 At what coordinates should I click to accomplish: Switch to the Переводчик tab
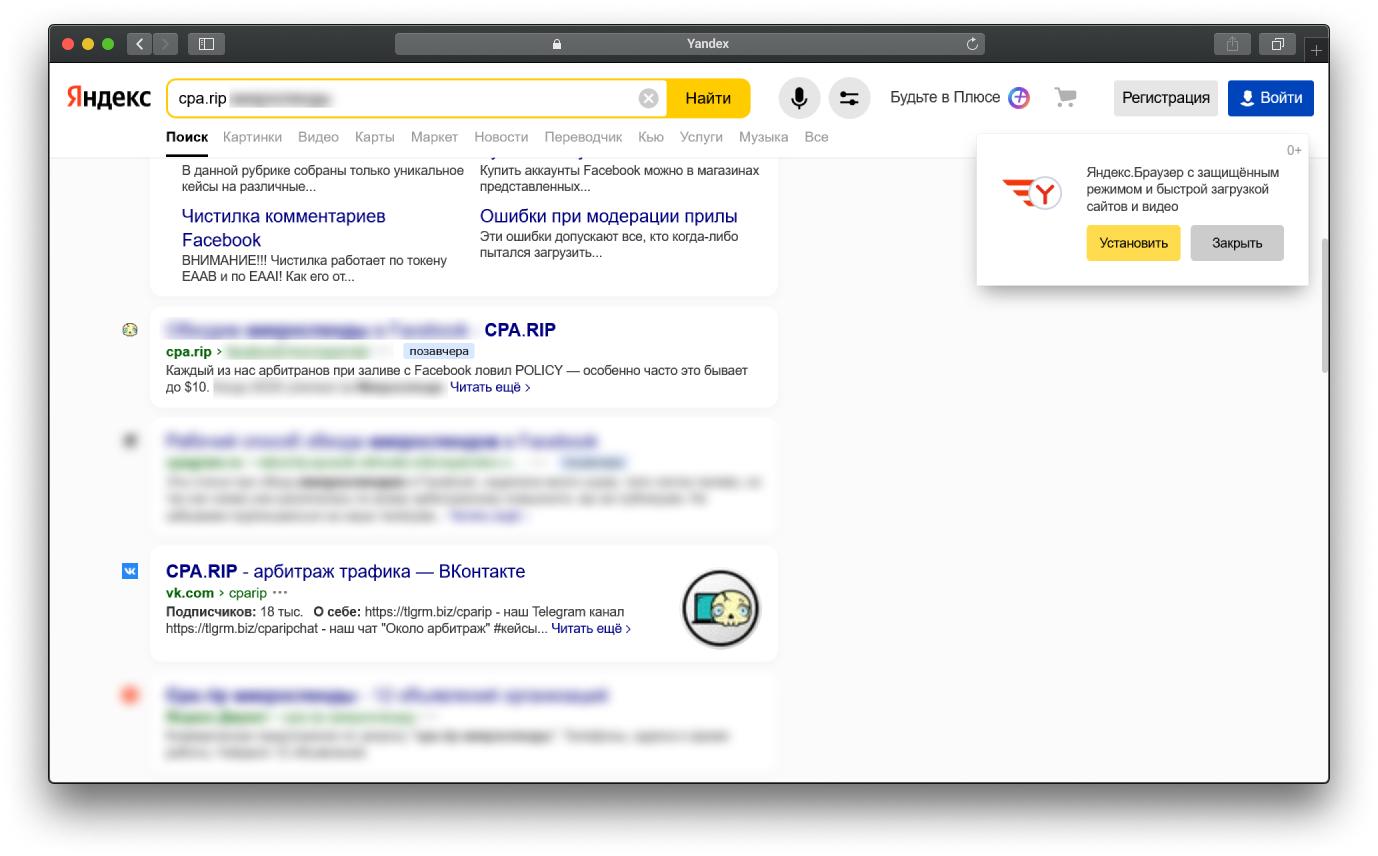click(583, 137)
